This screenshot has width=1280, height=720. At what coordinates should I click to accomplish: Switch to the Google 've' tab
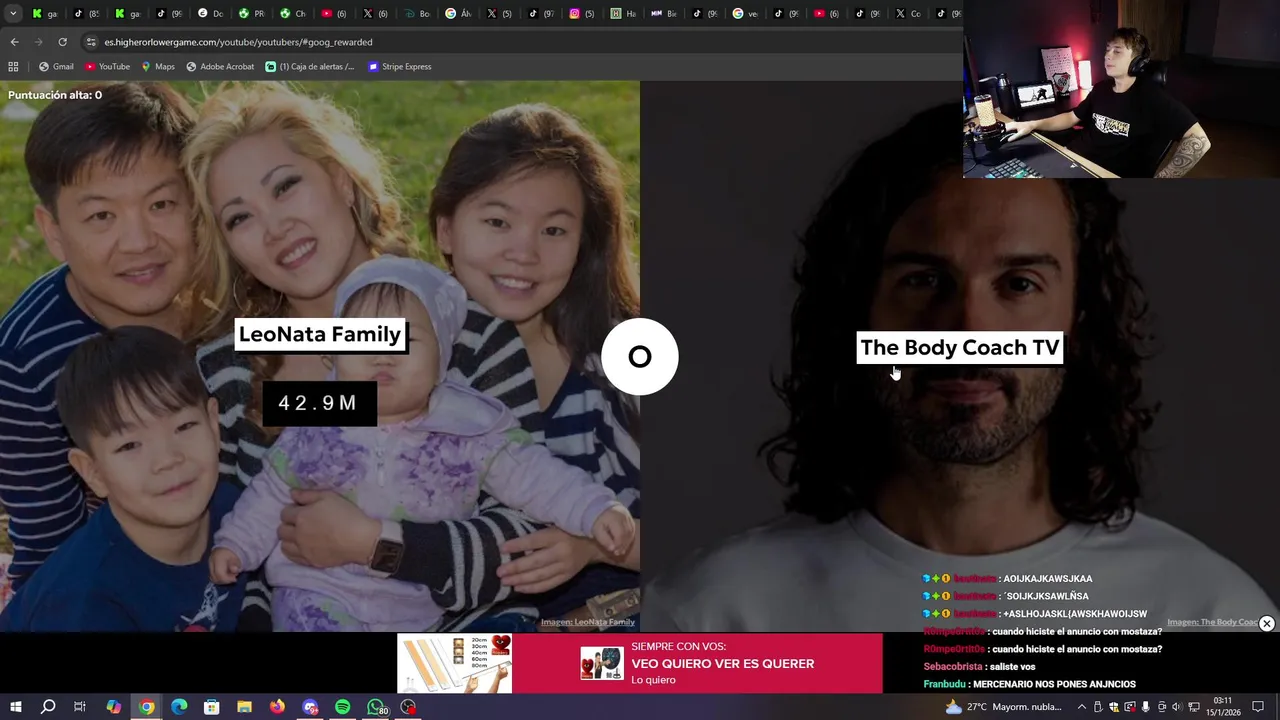746,14
